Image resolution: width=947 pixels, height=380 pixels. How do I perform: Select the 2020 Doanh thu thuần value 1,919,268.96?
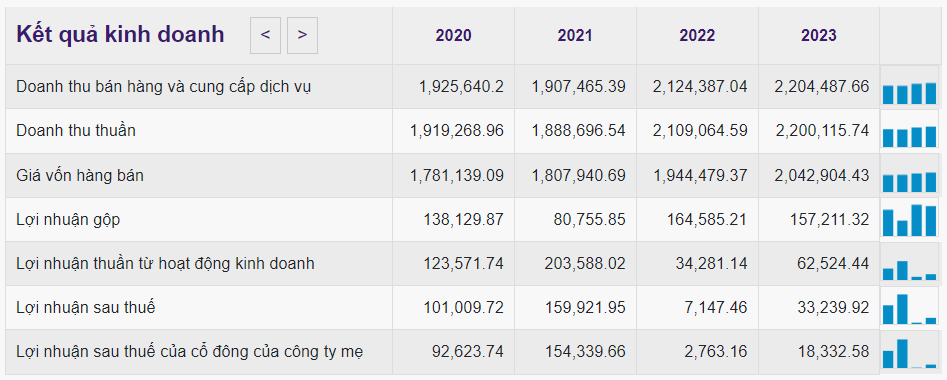tap(457, 131)
